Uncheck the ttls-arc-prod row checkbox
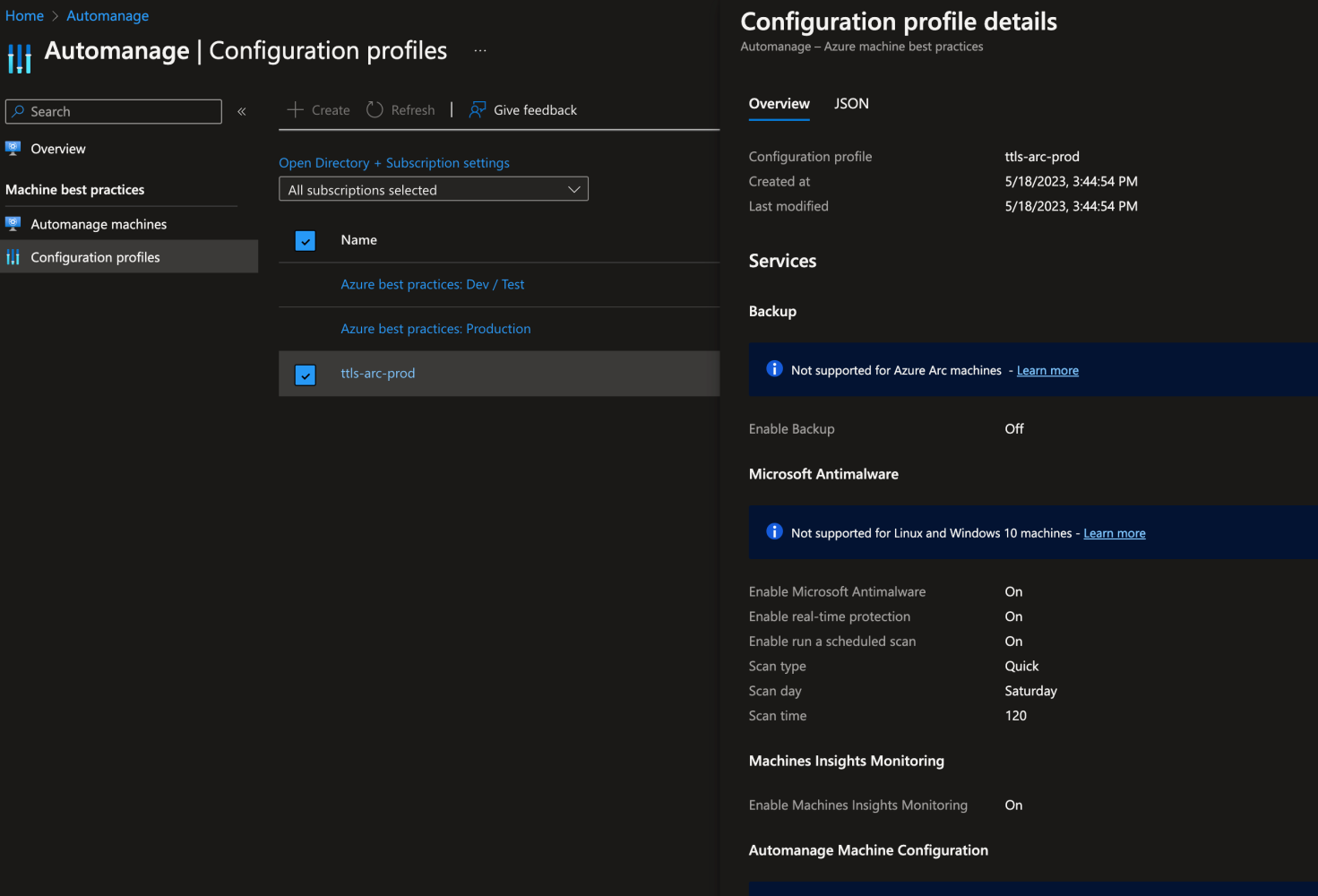 [x=306, y=375]
